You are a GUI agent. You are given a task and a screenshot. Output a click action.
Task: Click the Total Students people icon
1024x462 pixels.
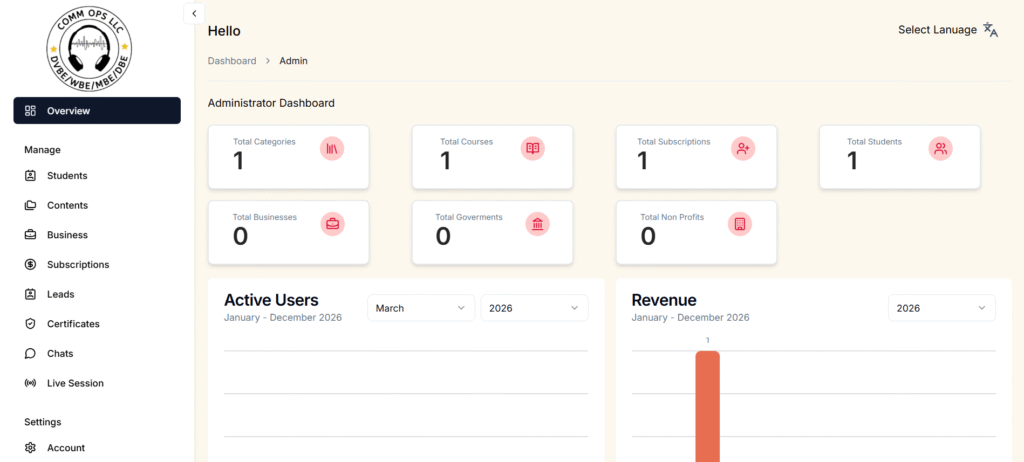point(940,149)
